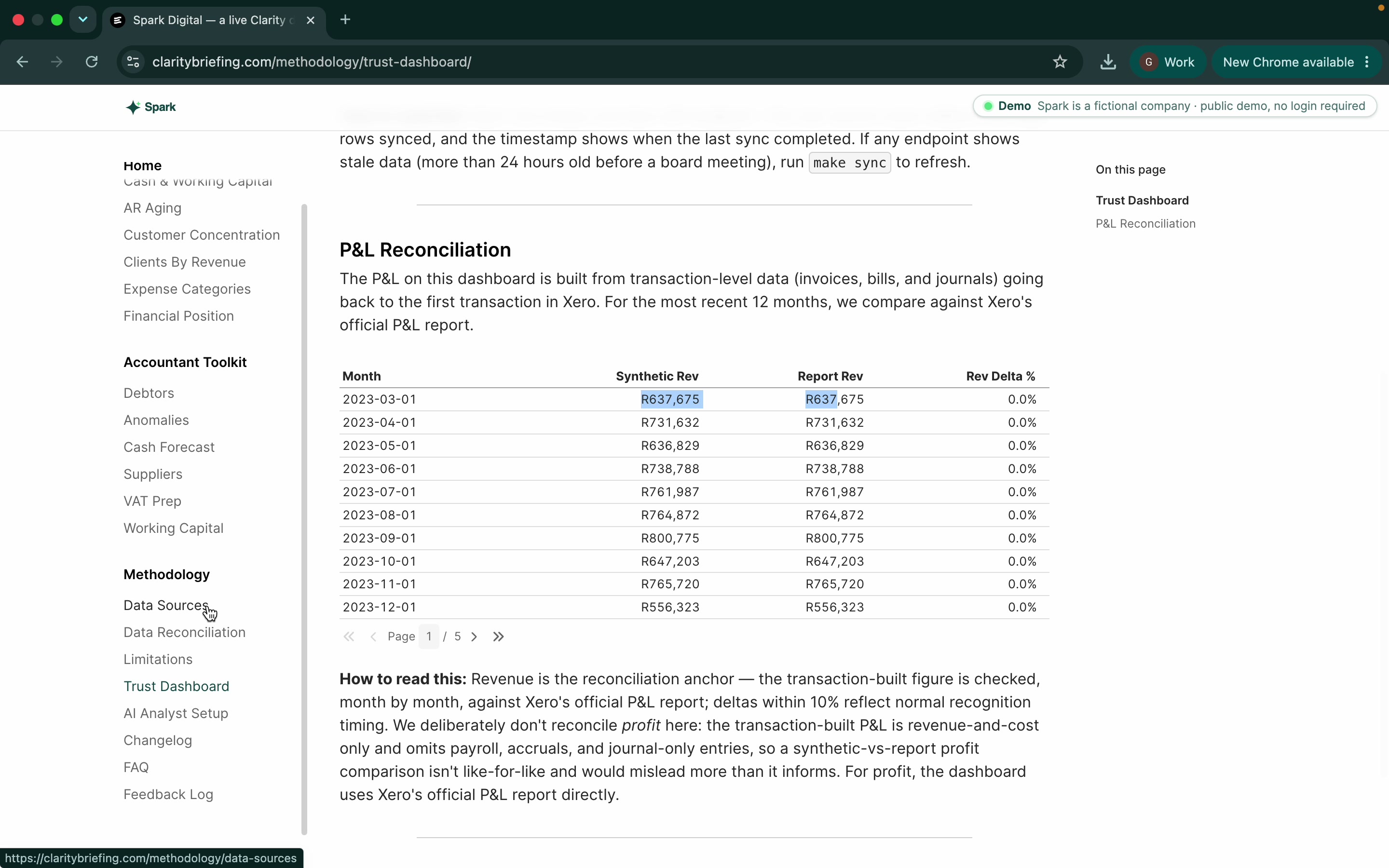Click the Demo status badge
Screen dimensions: 1389x868
pos(1174,106)
